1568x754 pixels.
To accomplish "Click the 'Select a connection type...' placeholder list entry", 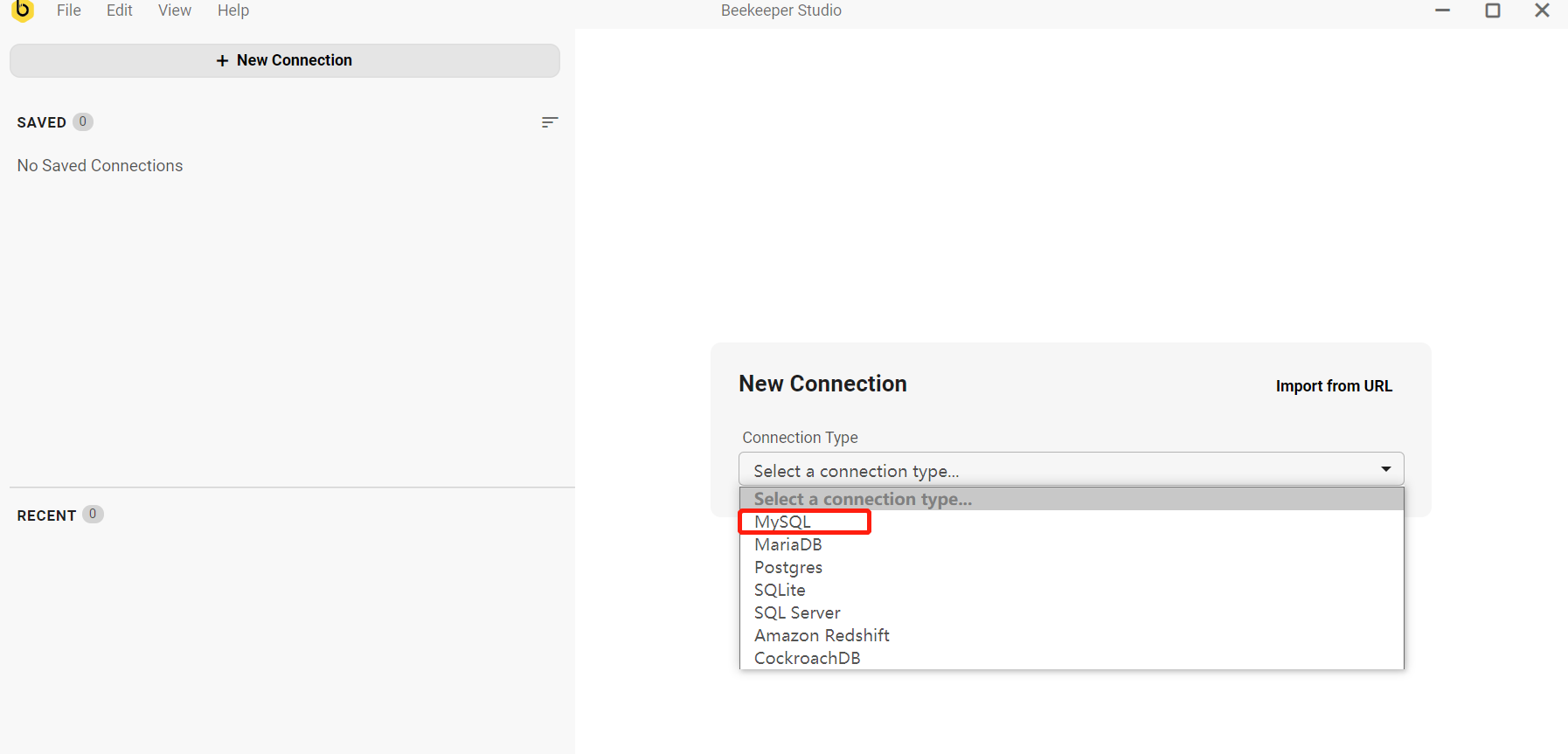I will coord(1072,499).
